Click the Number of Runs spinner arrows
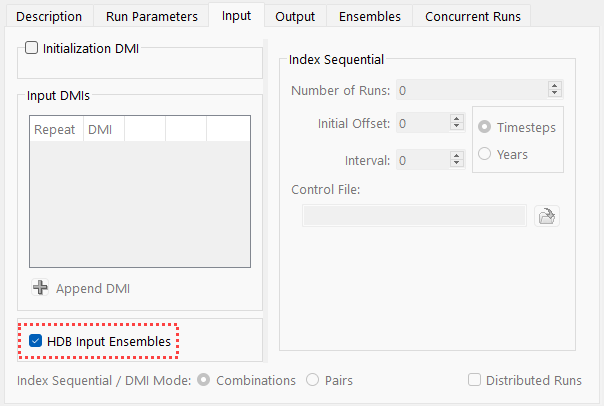This screenshot has height=406, width=604. click(x=555, y=90)
